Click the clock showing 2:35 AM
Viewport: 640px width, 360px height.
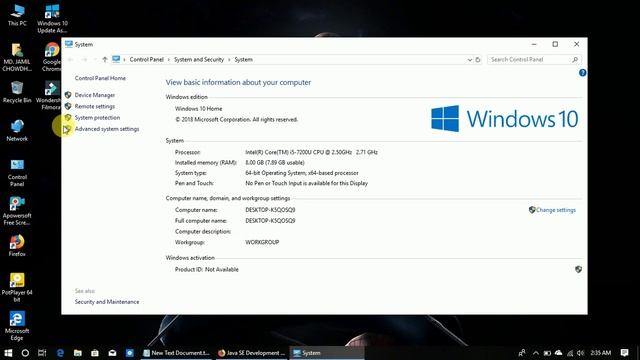(600, 353)
